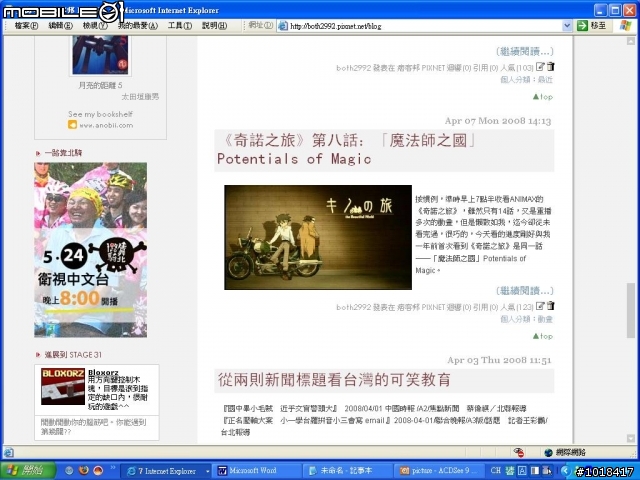
Task: Open the Windows 開始 Start button
Action: pos(28,471)
